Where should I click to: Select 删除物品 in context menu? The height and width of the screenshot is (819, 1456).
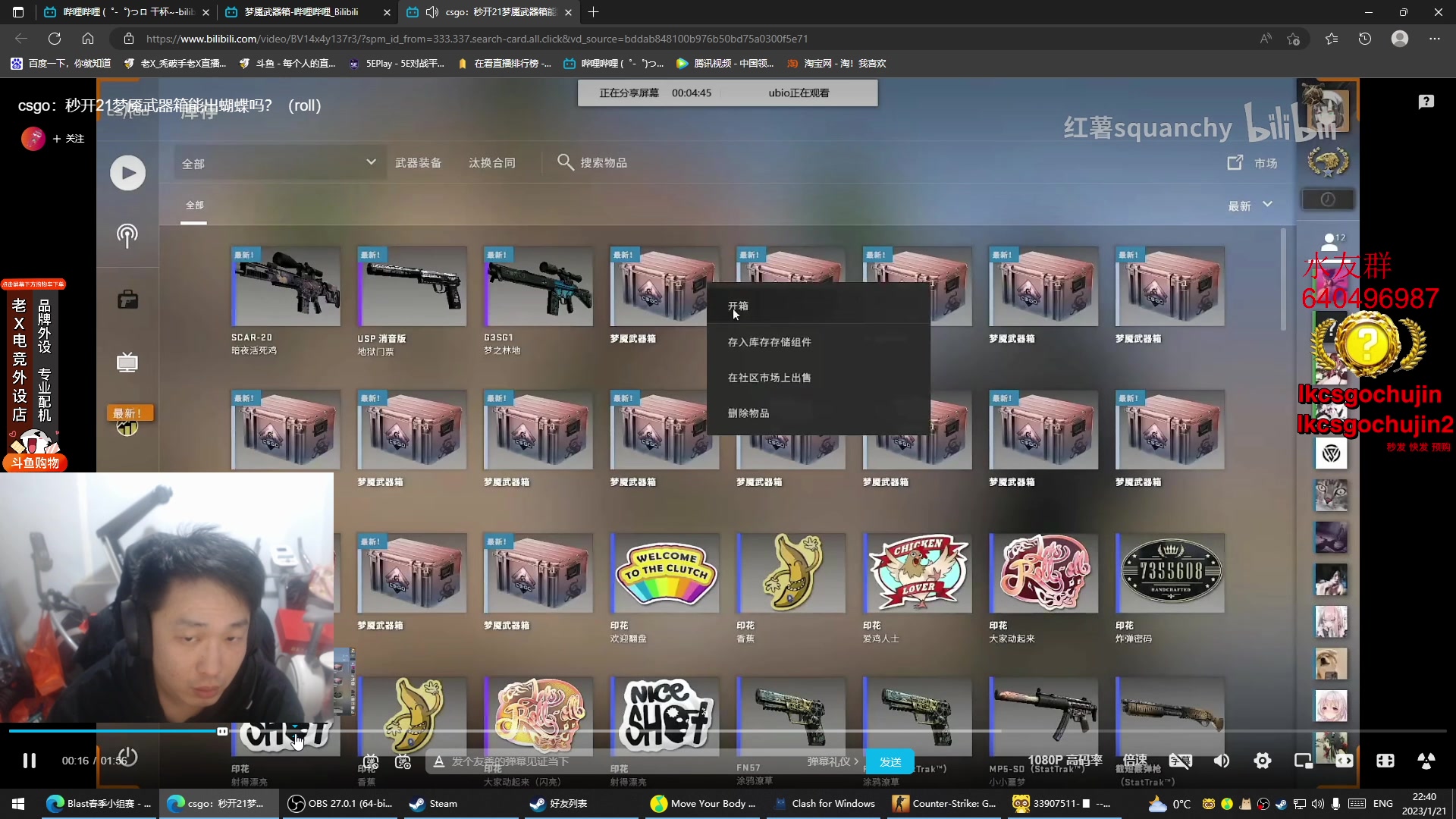pos(818,413)
